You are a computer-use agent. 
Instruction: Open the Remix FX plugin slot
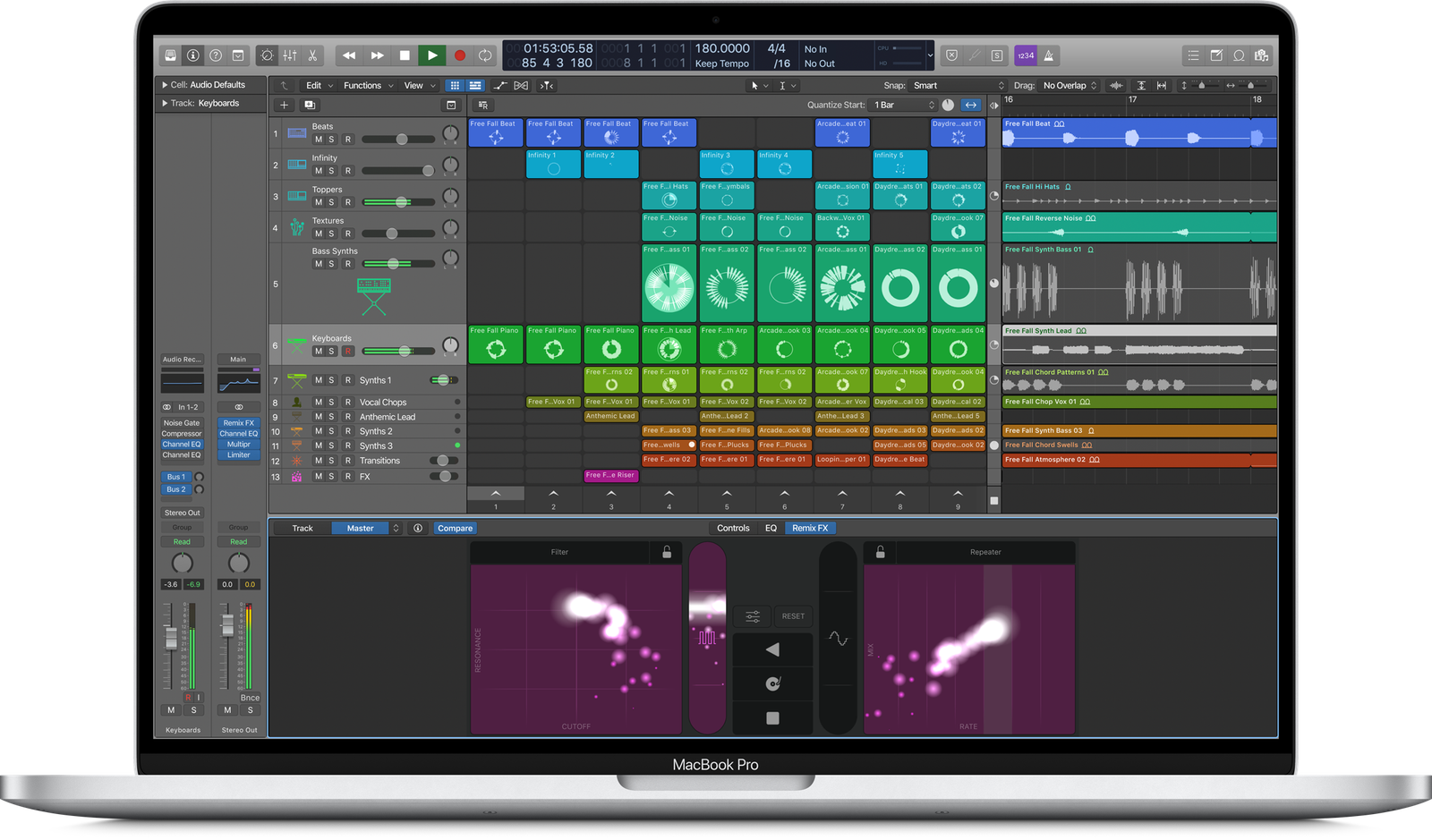[x=238, y=423]
